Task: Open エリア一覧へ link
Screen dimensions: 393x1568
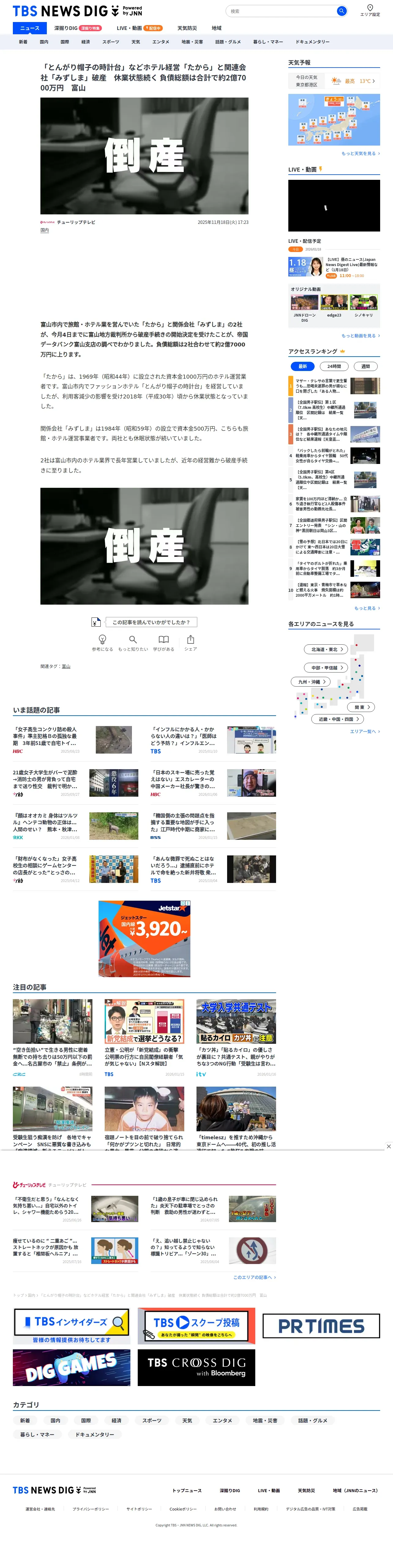Action: pos(365,731)
